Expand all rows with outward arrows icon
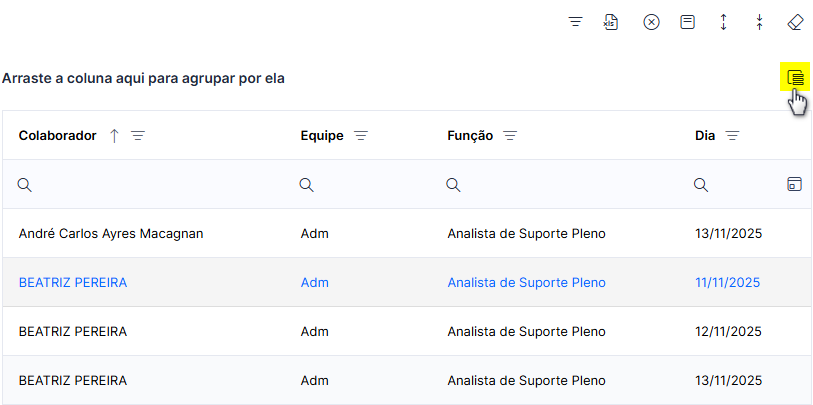This screenshot has height=405, width=813. pyautogui.click(x=723, y=22)
